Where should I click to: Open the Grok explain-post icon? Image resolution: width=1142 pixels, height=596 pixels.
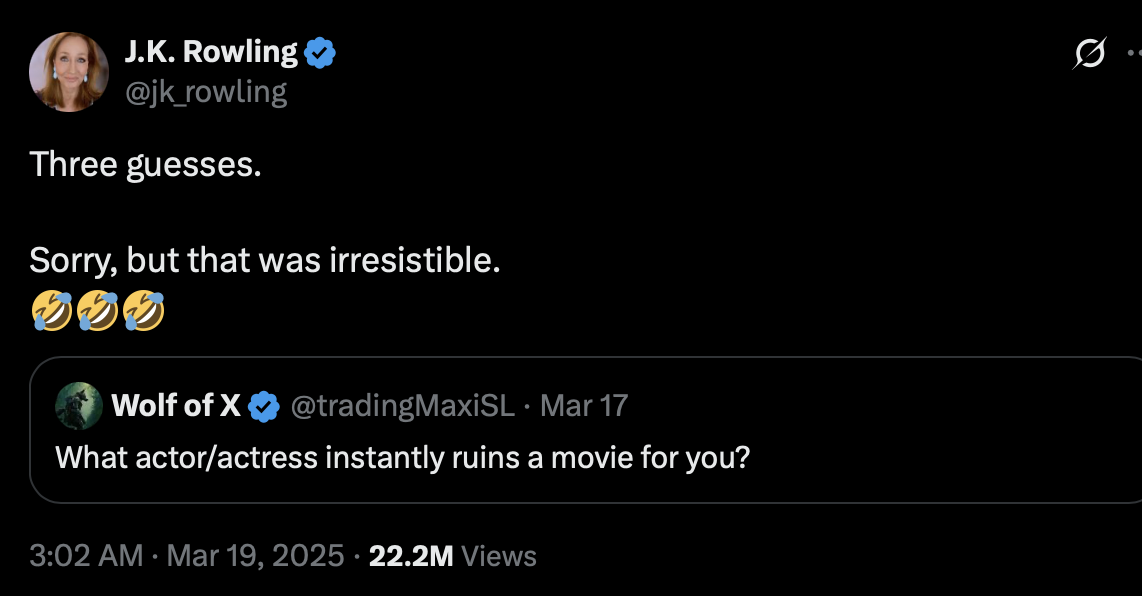(1090, 53)
